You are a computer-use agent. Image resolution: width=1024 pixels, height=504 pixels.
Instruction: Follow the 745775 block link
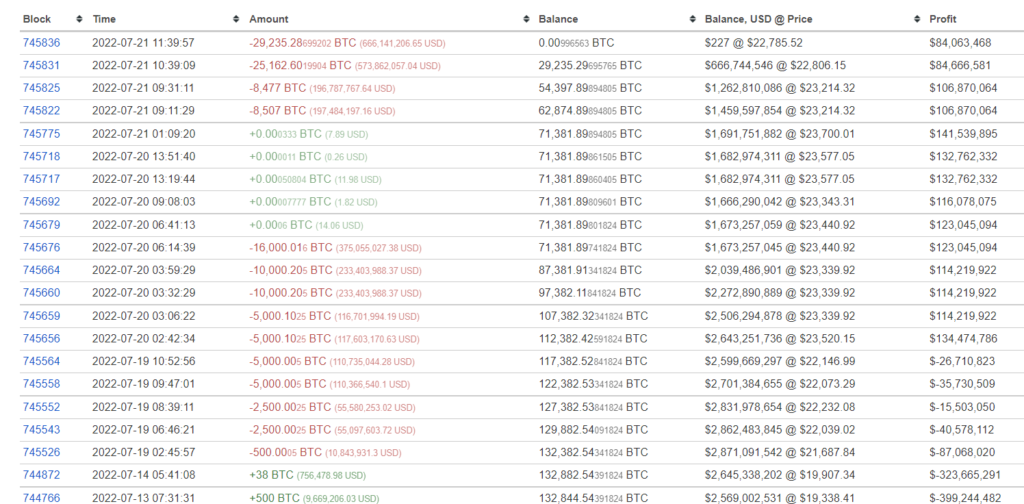(x=41, y=134)
